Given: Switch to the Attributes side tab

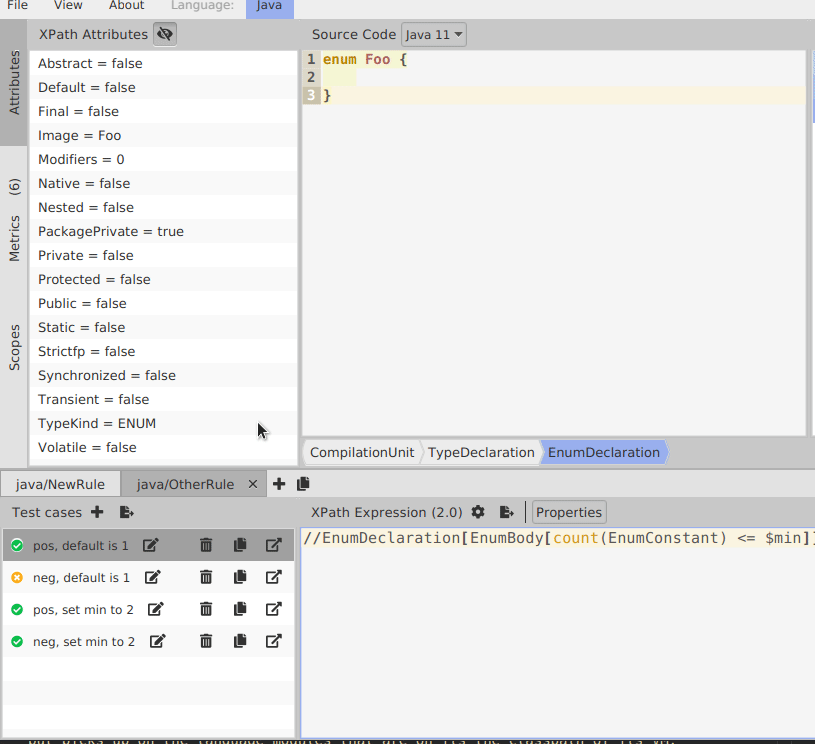Looking at the screenshot, I should (14, 82).
